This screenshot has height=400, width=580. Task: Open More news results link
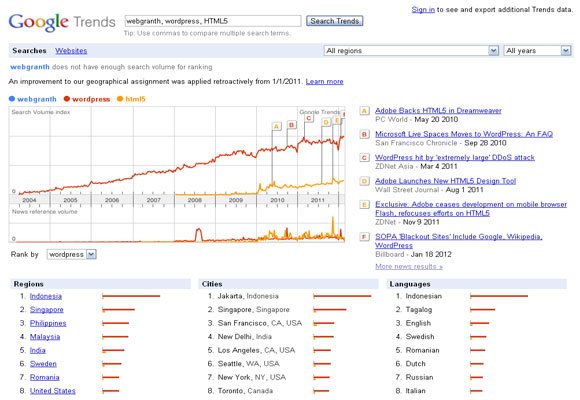tap(409, 266)
